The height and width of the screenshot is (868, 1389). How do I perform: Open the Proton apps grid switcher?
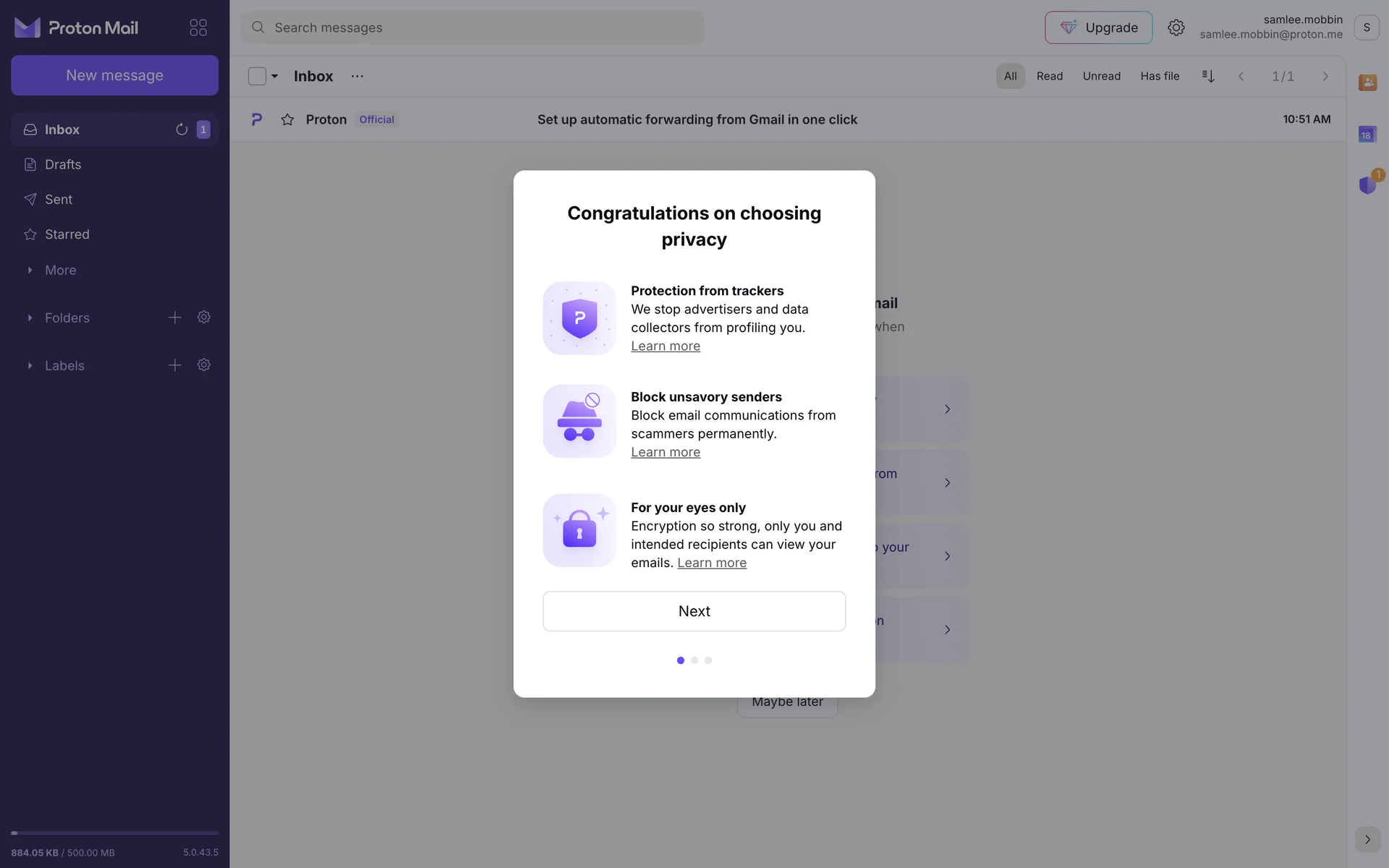[198, 27]
